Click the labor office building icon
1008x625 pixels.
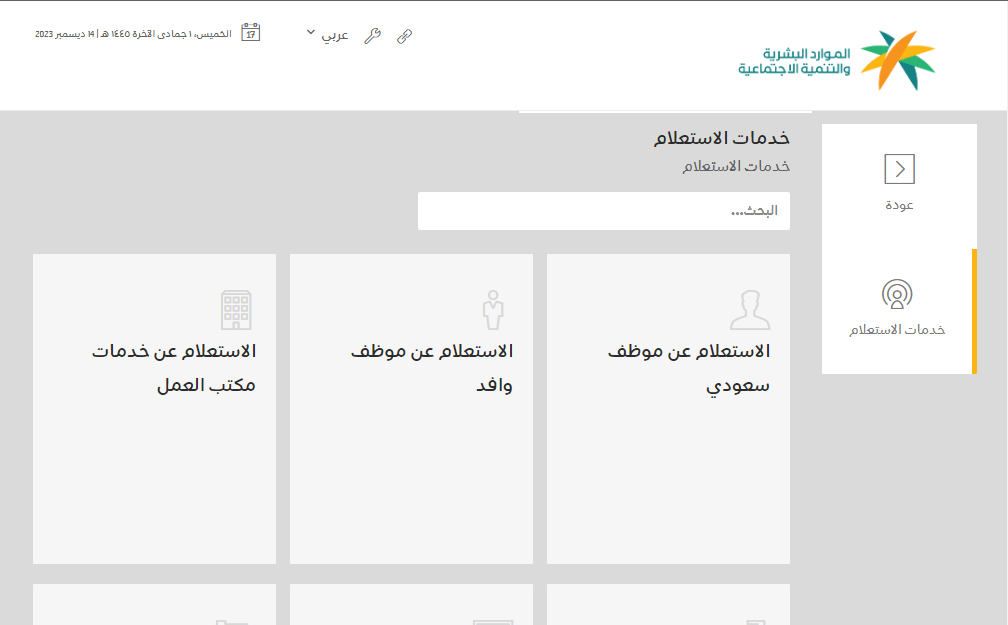236,310
